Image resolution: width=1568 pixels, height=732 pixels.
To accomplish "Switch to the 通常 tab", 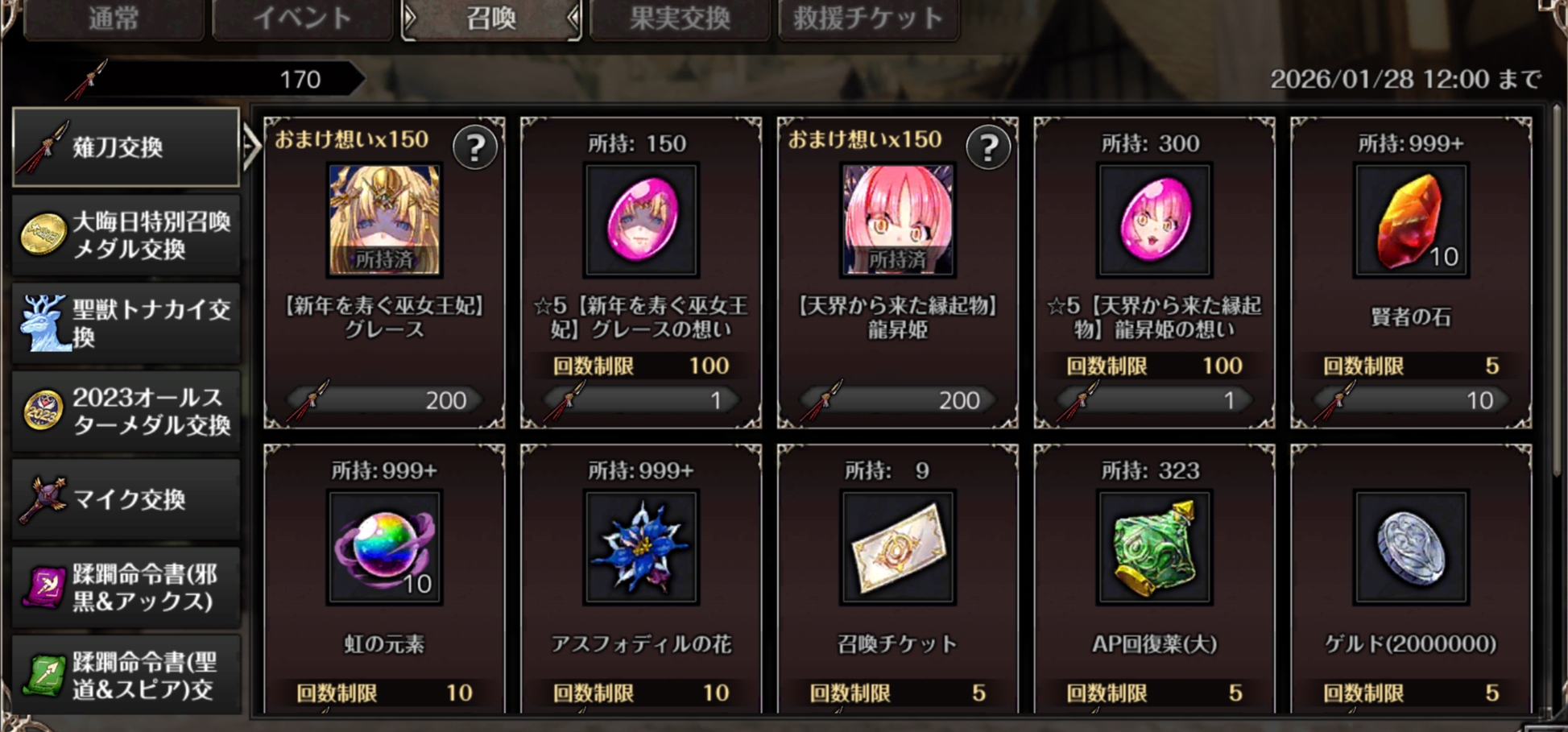I will pyautogui.click(x=114, y=19).
